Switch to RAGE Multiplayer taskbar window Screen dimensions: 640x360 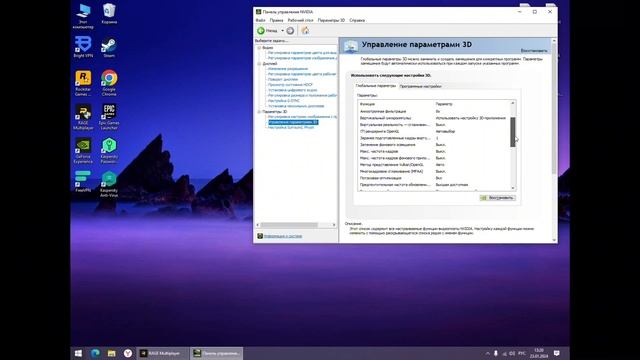163,353
